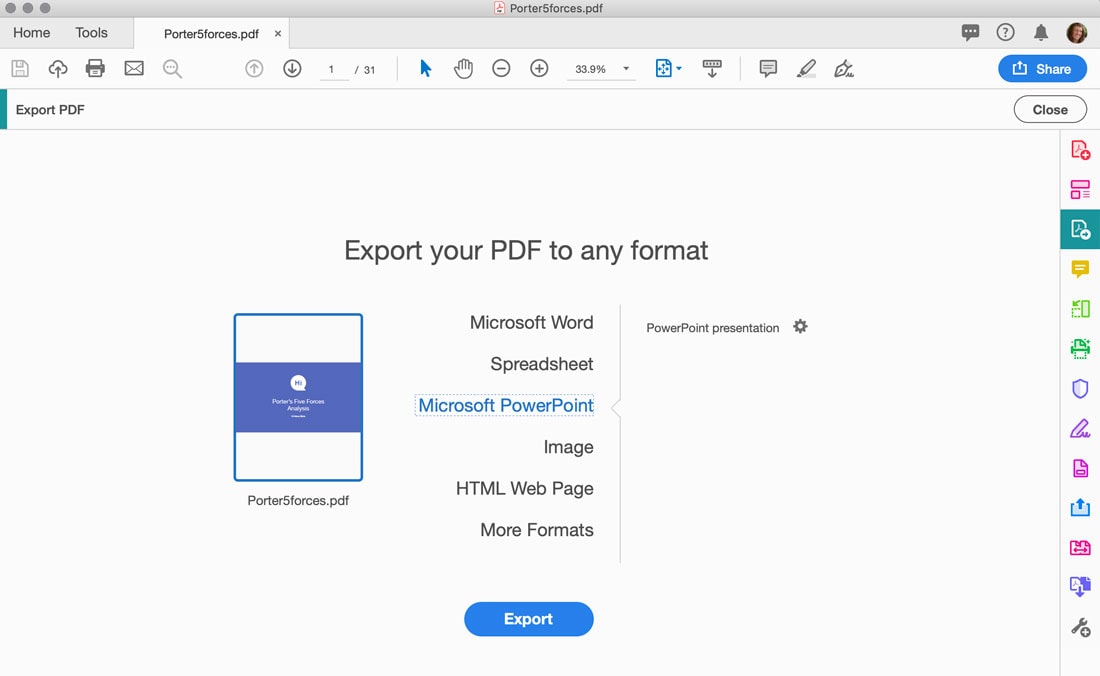Open the Fill & Sign pen icon in sidebar
This screenshot has width=1100, height=676.
point(1080,428)
